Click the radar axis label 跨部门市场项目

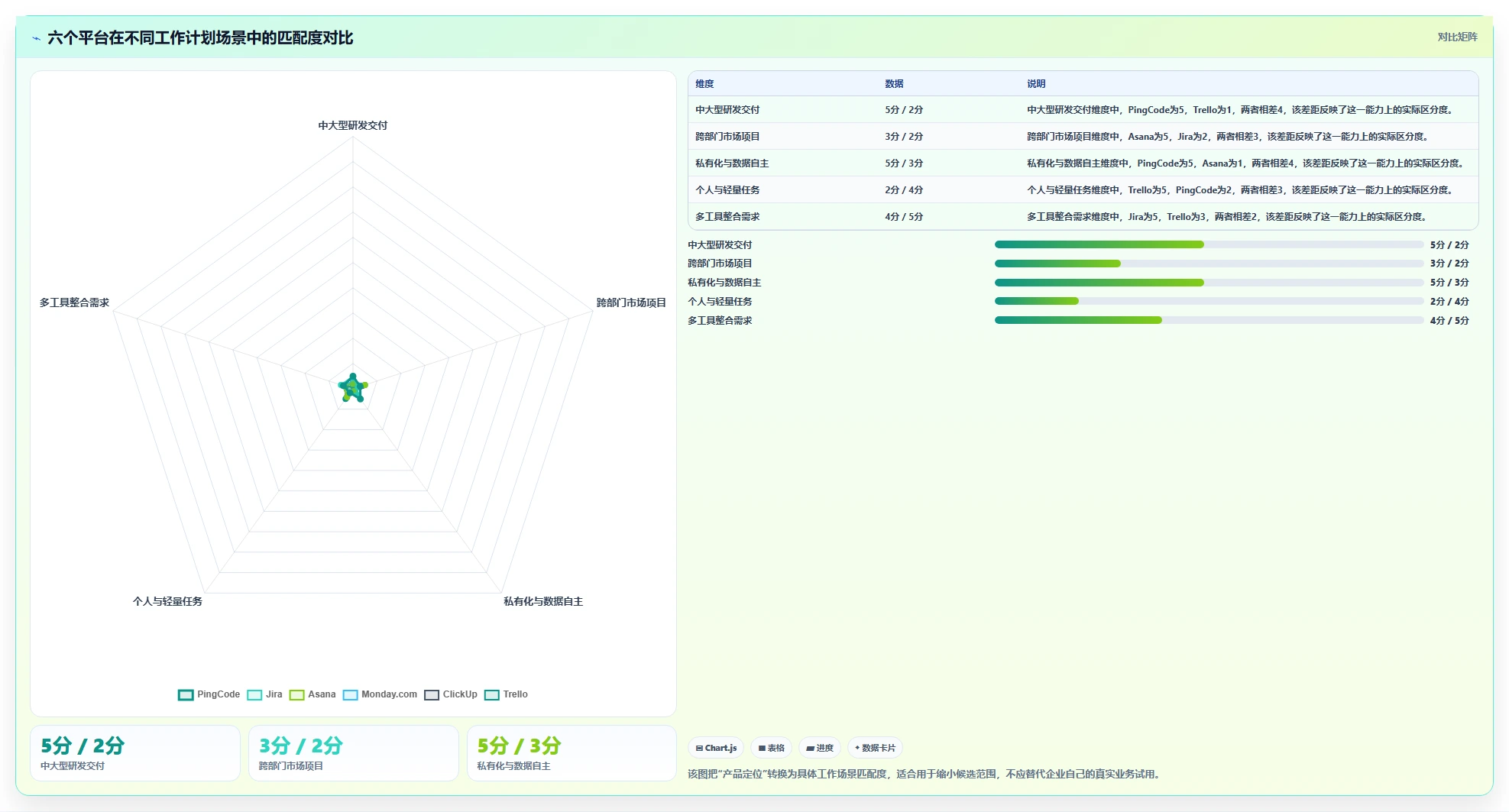pyautogui.click(x=631, y=302)
